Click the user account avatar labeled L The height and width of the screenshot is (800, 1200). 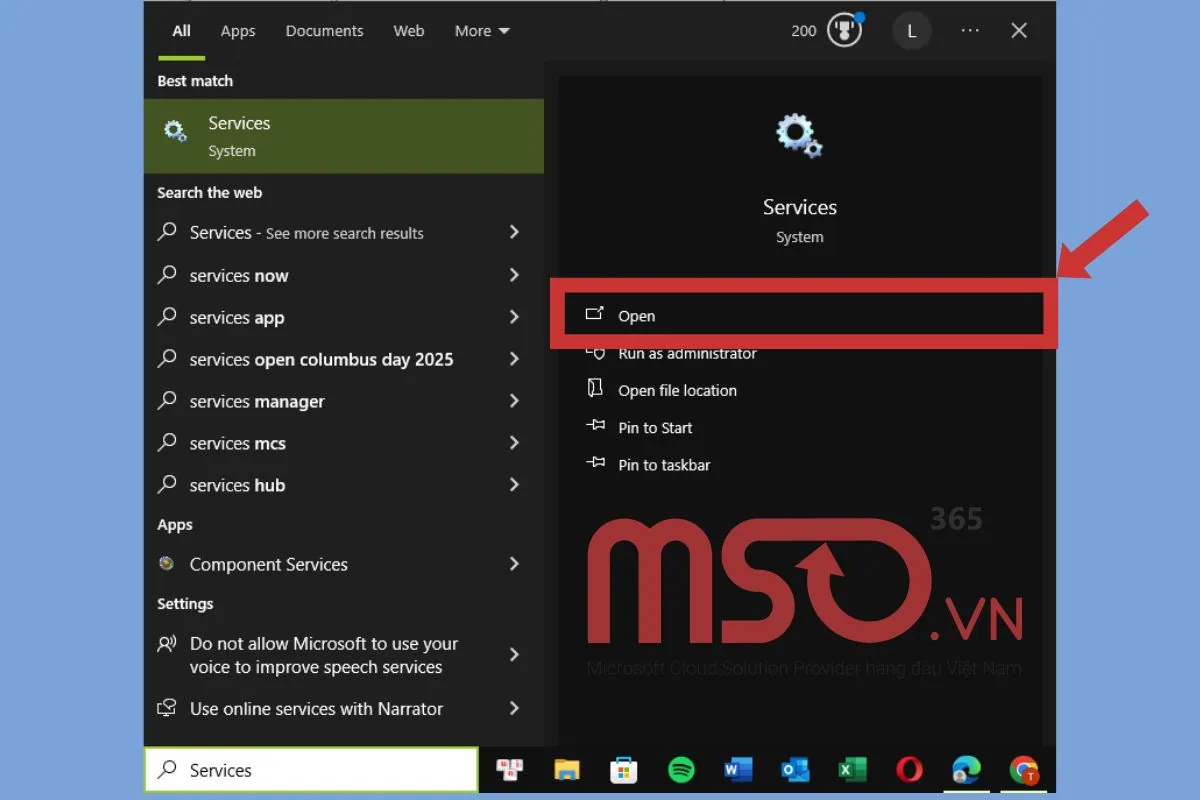pyautogui.click(x=911, y=31)
